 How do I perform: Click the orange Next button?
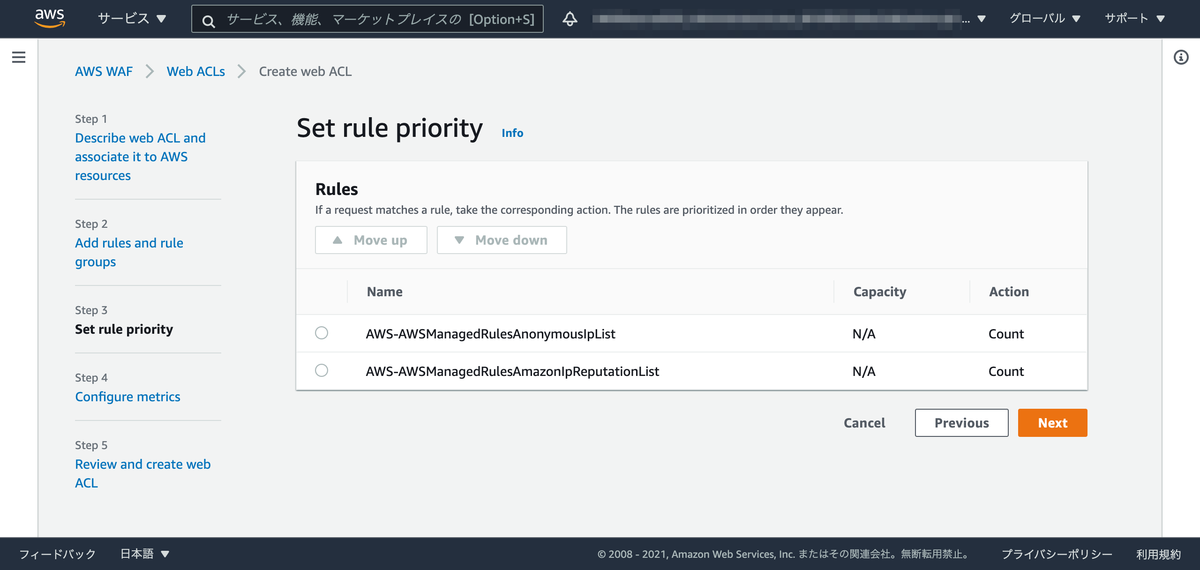tap(1052, 423)
